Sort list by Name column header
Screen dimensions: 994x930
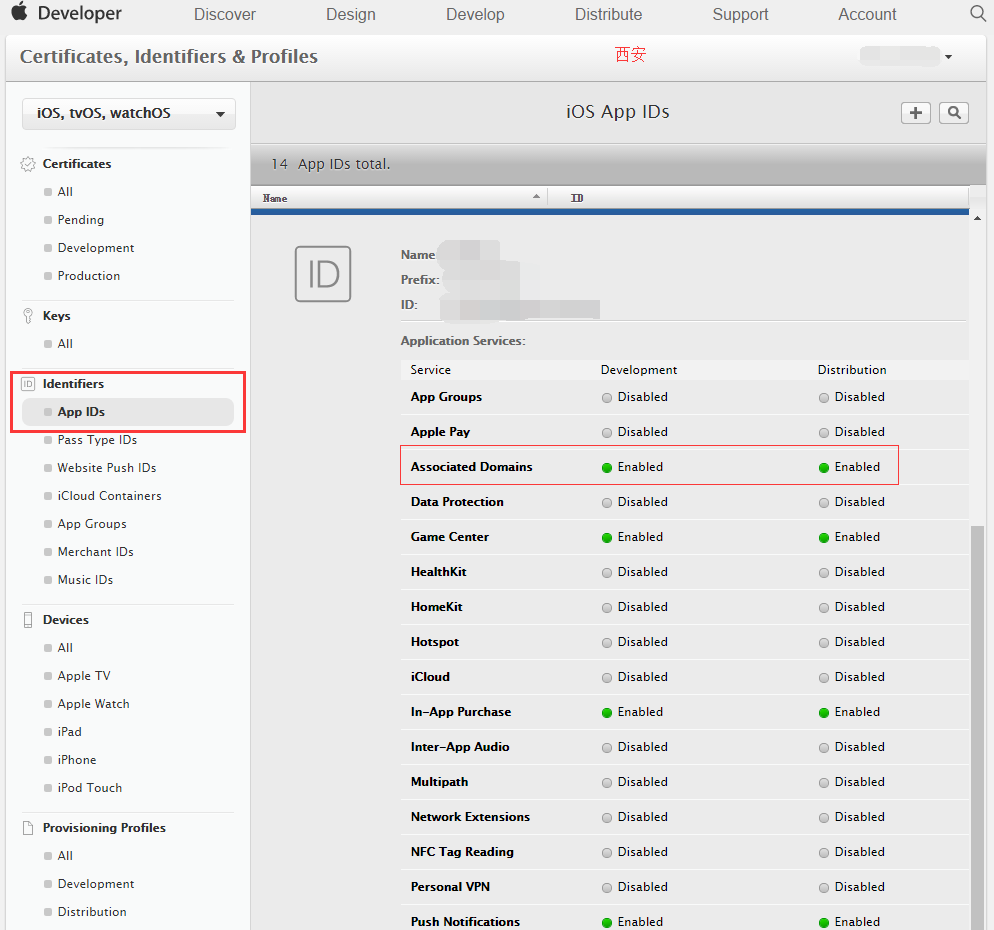point(398,198)
